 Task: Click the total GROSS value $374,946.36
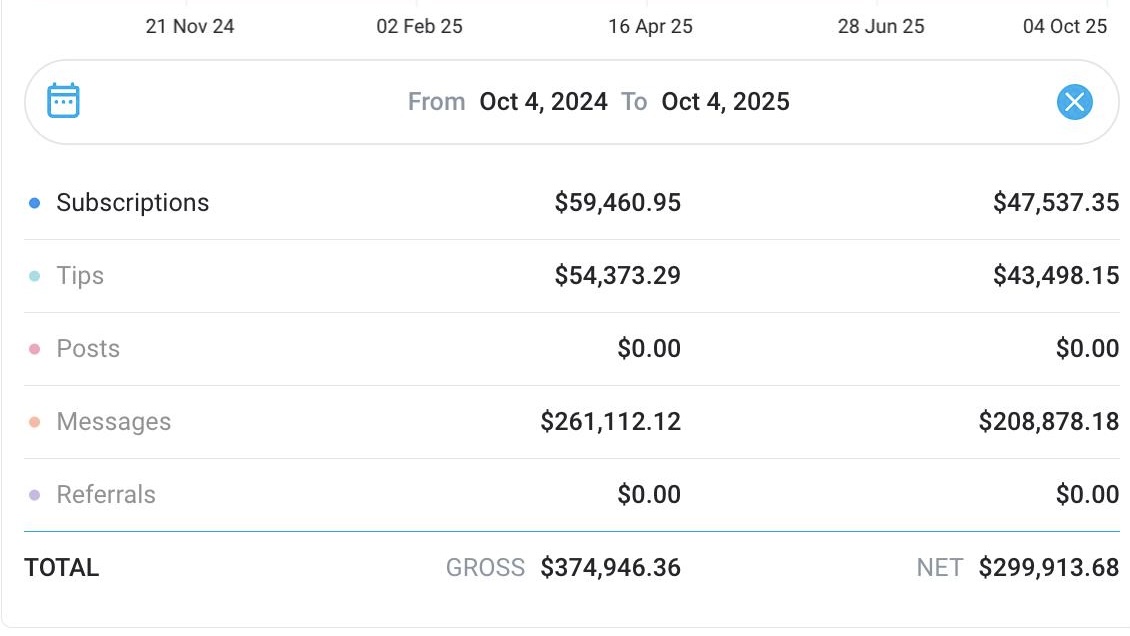point(610,568)
